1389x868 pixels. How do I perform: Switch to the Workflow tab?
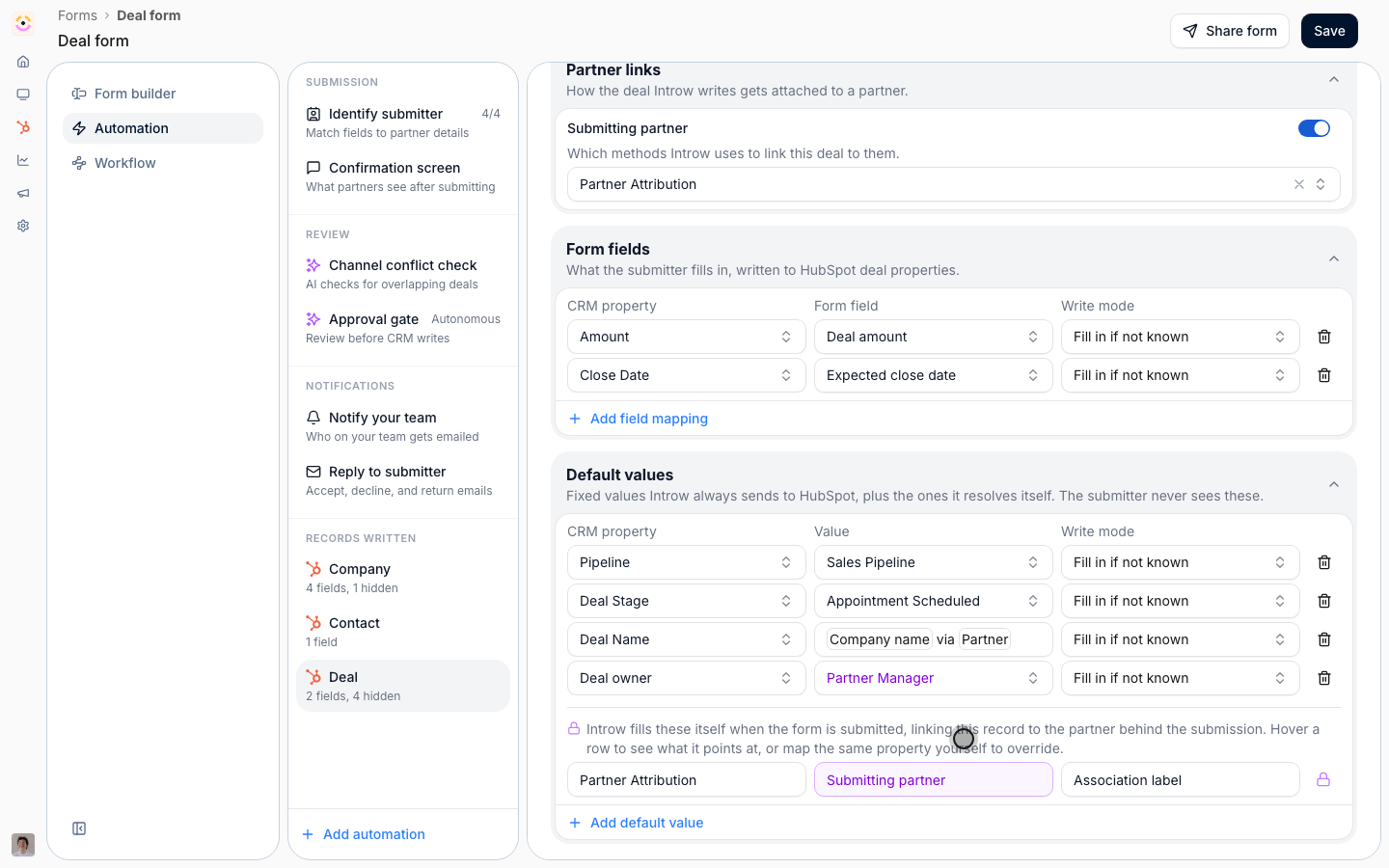click(x=163, y=163)
